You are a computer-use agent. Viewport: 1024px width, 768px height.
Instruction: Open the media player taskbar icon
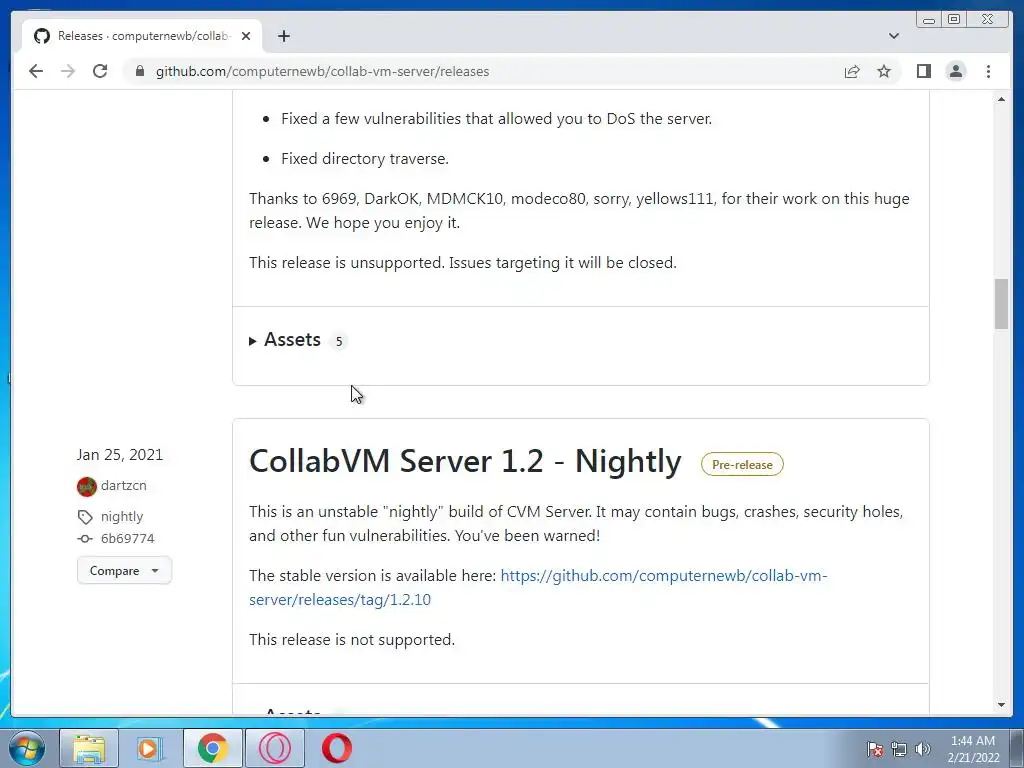[150, 748]
